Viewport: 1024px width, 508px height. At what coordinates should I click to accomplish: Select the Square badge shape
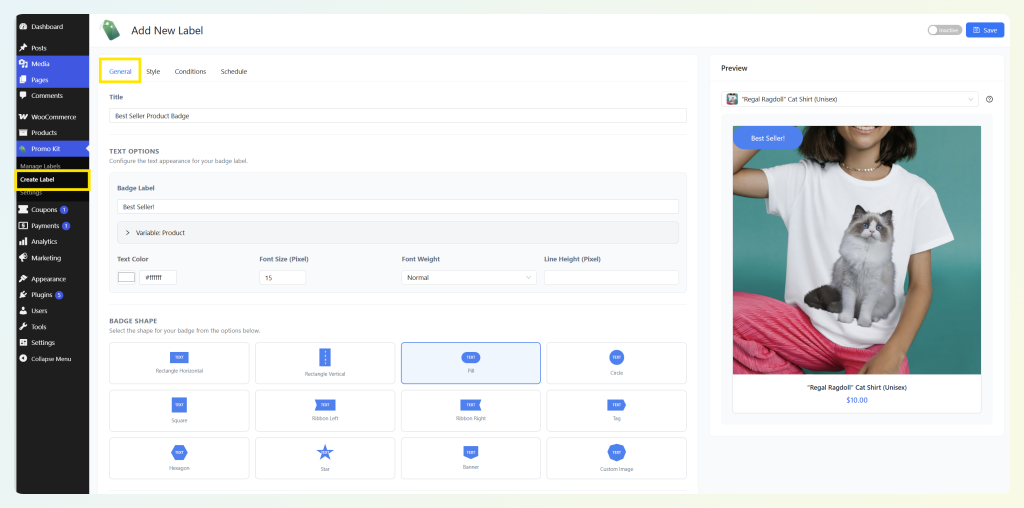(179, 411)
